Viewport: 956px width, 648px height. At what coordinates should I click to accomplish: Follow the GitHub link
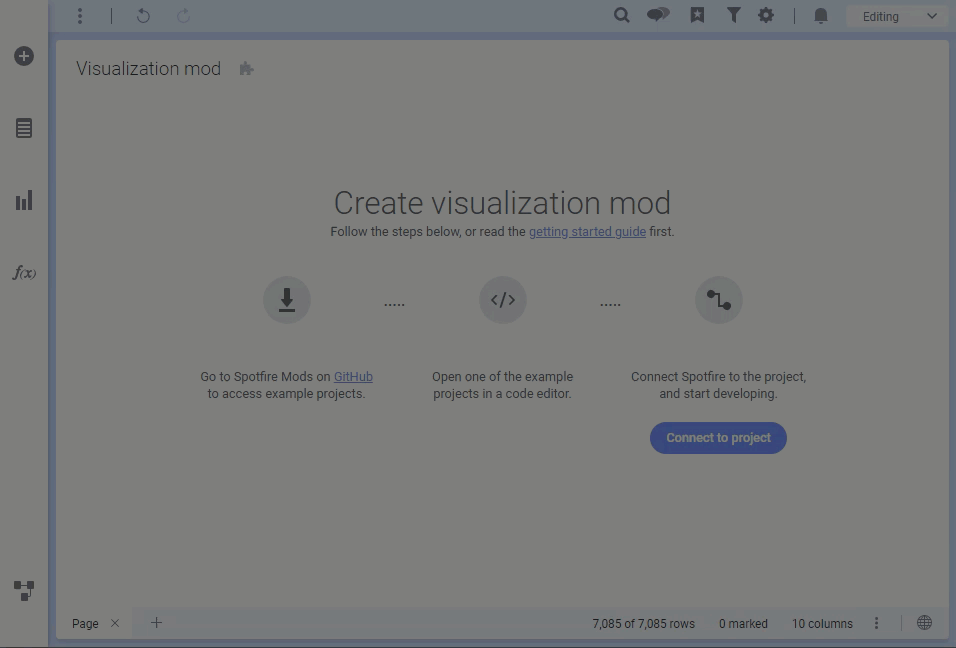(x=353, y=377)
